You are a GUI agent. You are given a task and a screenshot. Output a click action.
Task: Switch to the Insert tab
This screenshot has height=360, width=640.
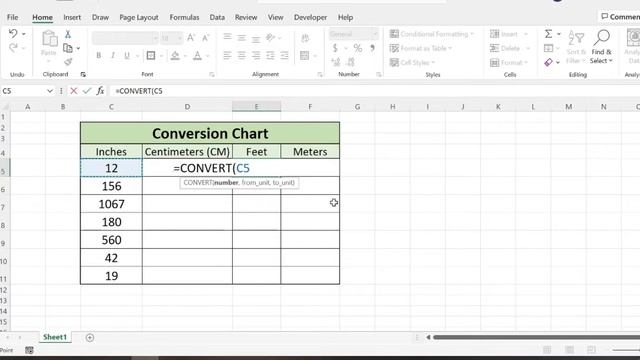(x=72, y=17)
